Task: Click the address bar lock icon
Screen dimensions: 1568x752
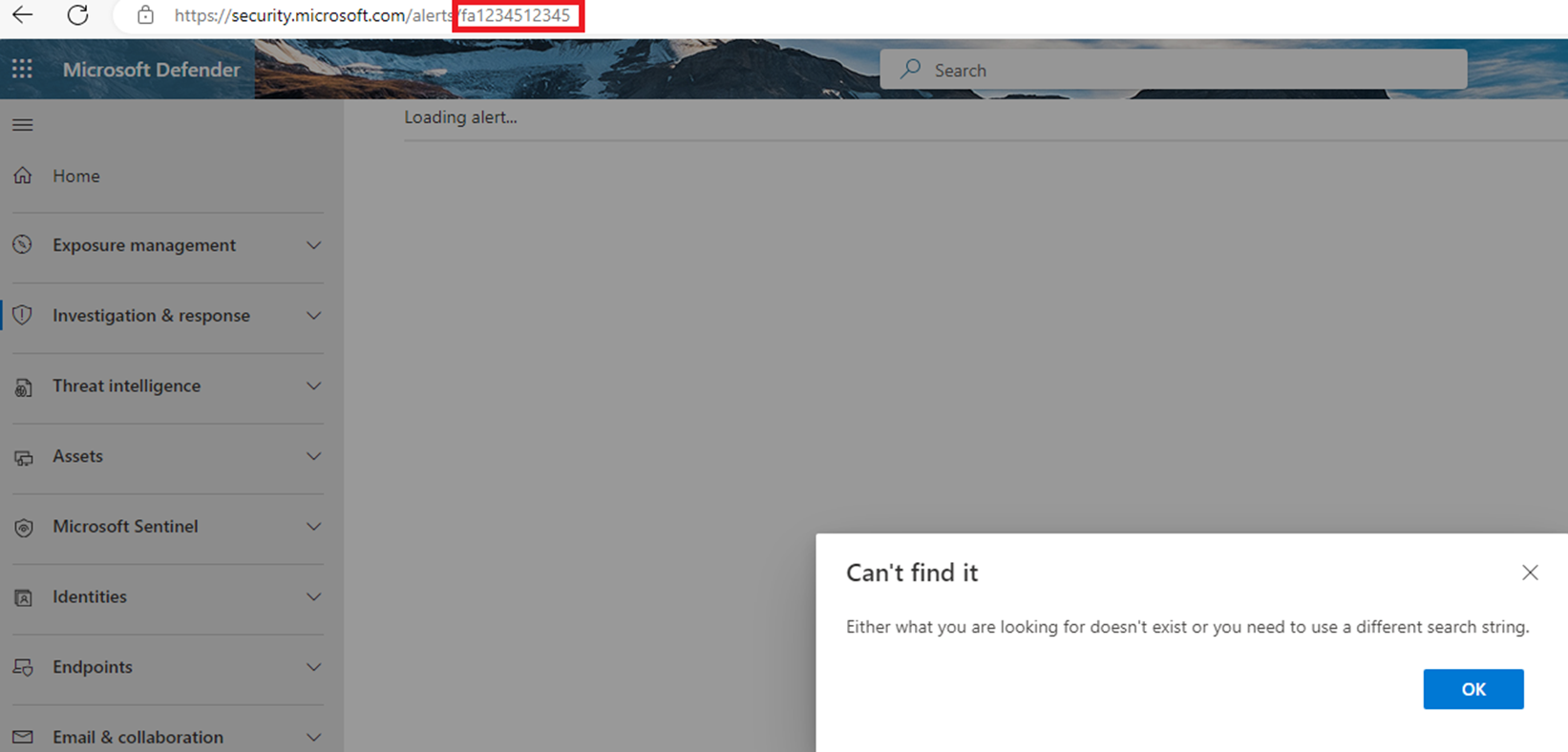Action: pyautogui.click(x=145, y=15)
